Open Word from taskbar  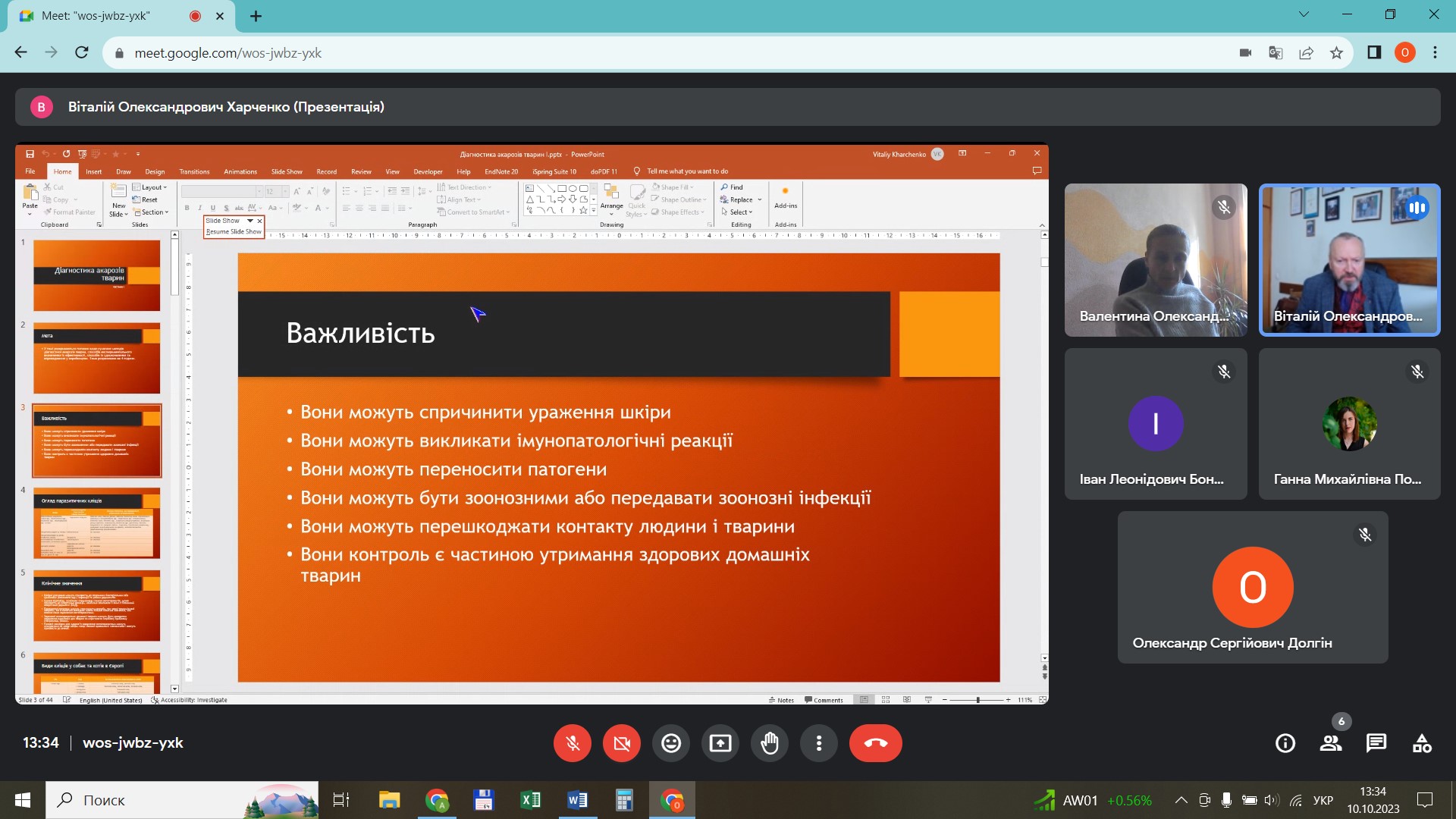[x=577, y=800]
